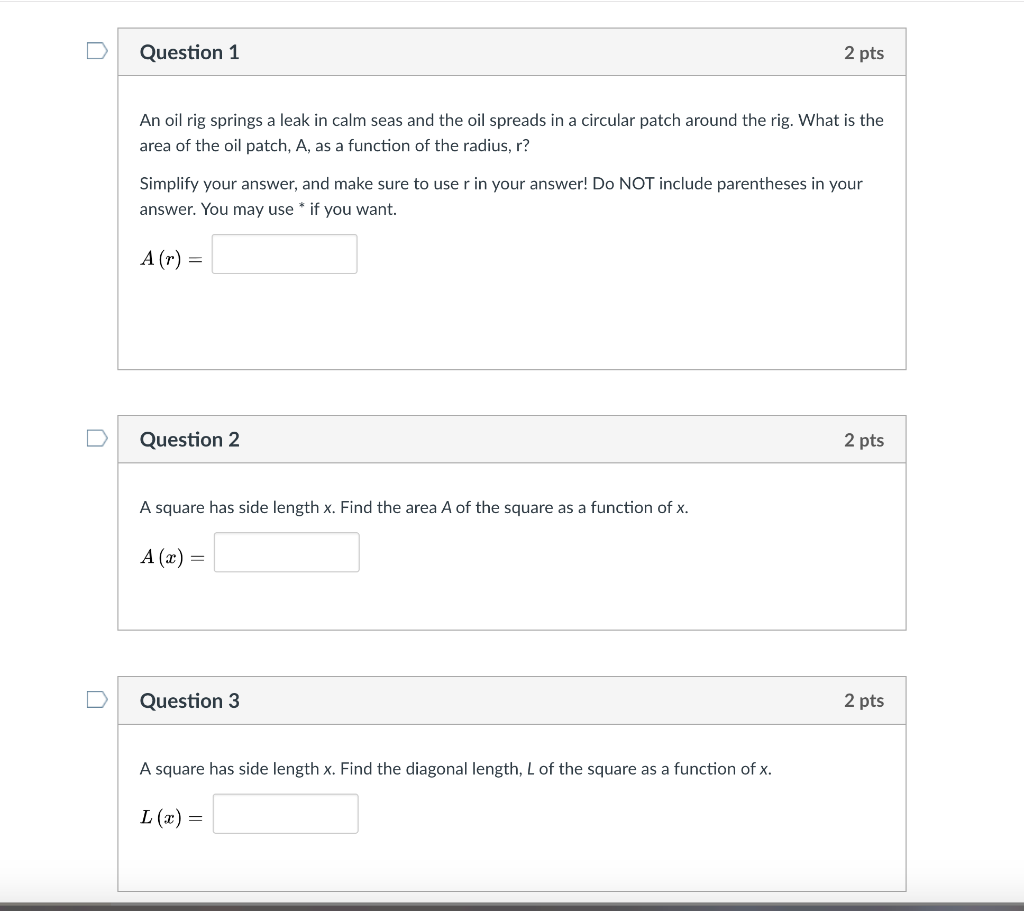1024x911 pixels.
Task: Click the 'Simplify your answer' instruction paragraph
Action: point(501,196)
